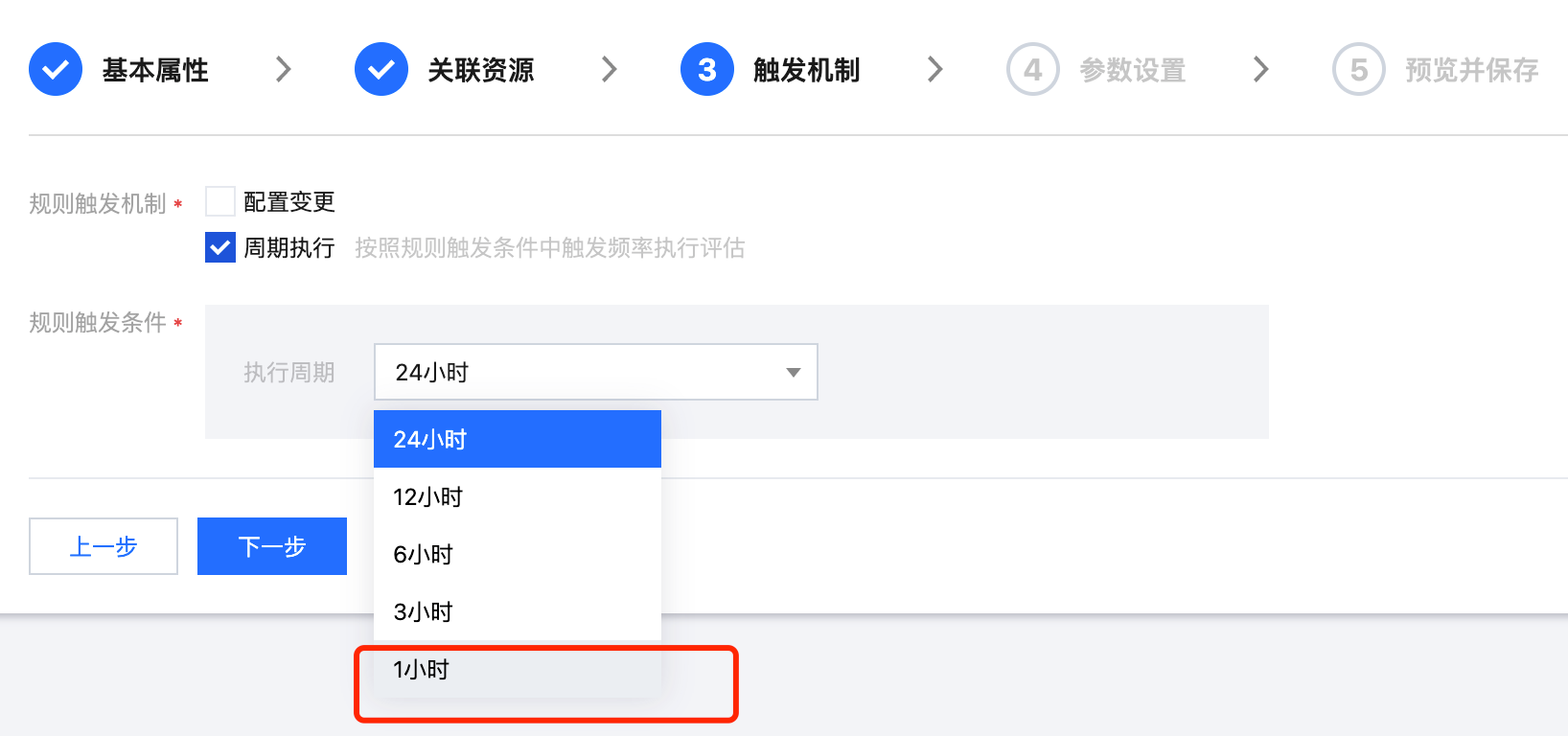Viewport: 1568px width, 736px height.
Task: Select 24小时 from the dropdown list
Action: coord(517,439)
